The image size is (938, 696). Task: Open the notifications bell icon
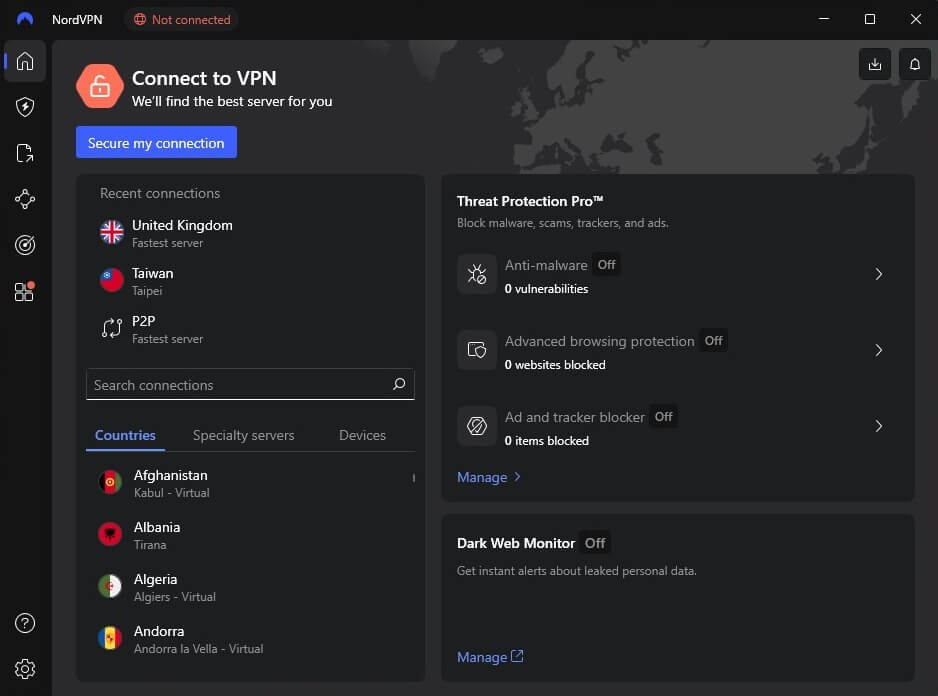(915, 64)
